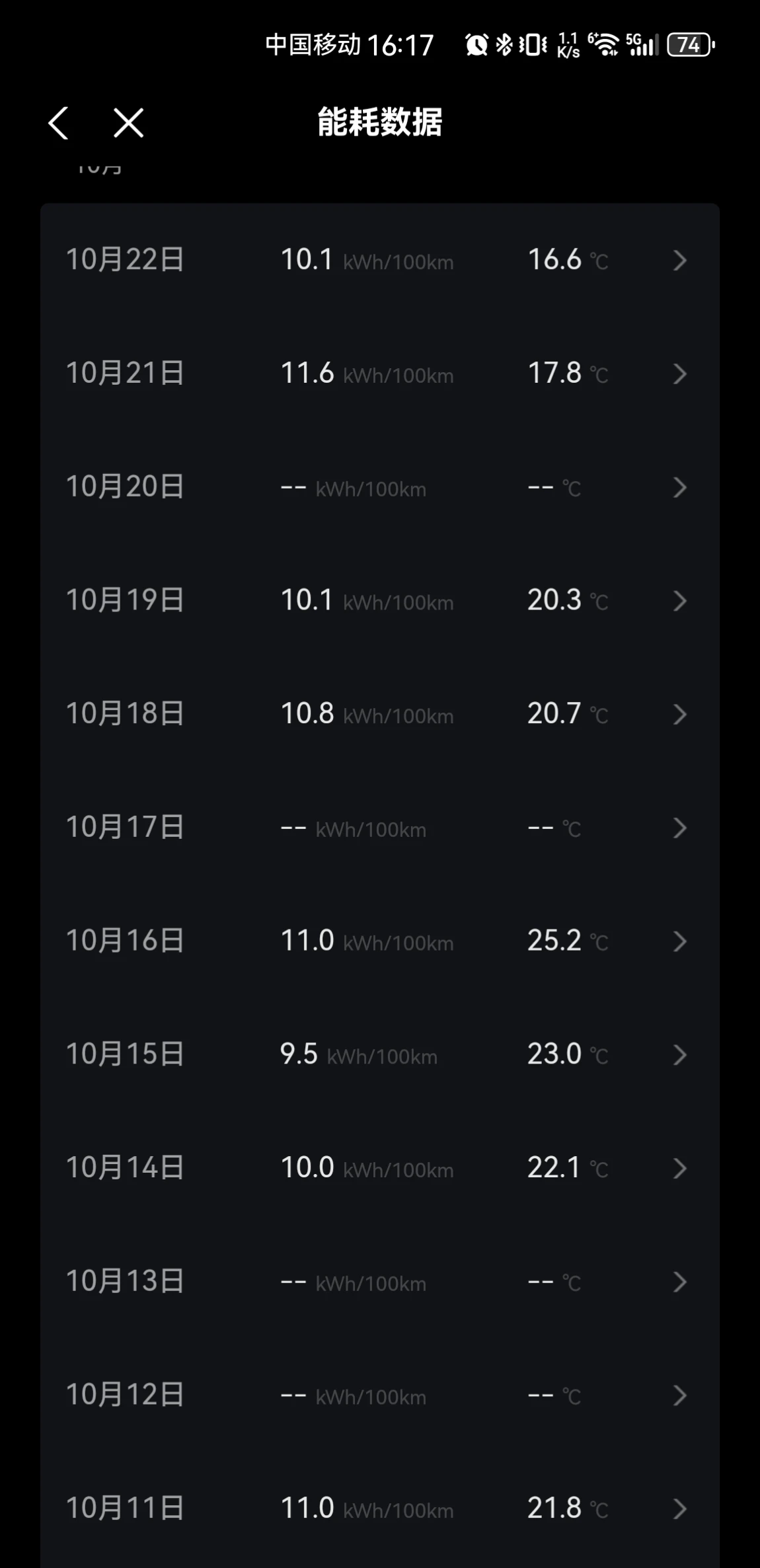Tap the alarm clock status icon
The height and width of the screenshot is (1568, 760).
click(x=476, y=45)
